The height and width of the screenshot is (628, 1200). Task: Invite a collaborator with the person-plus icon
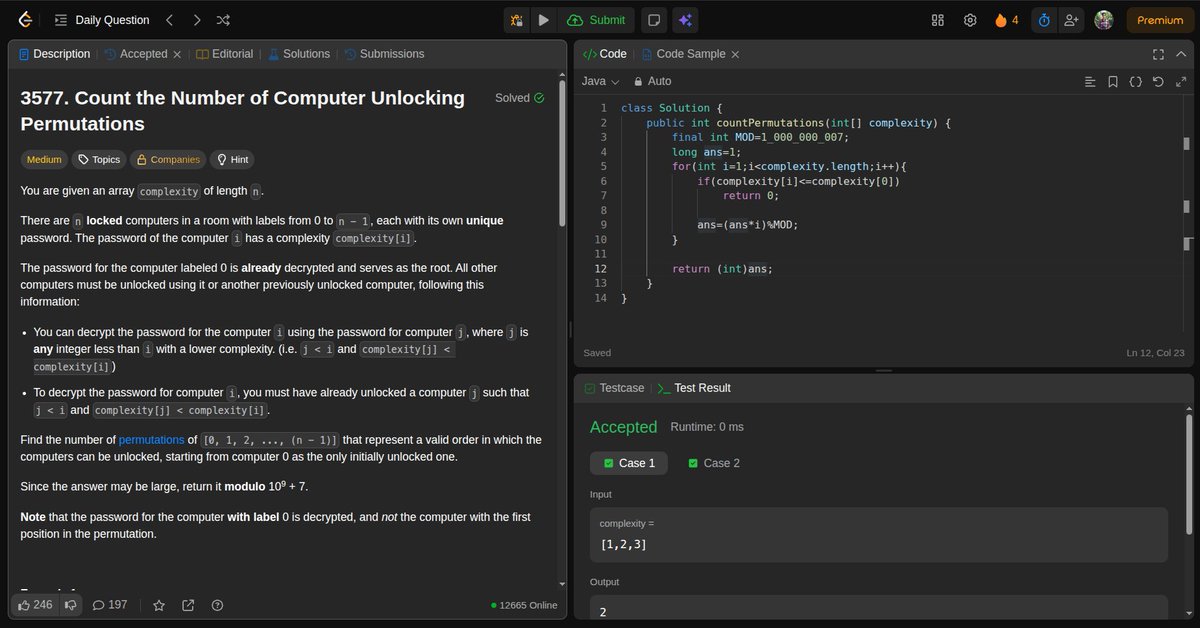(1071, 19)
